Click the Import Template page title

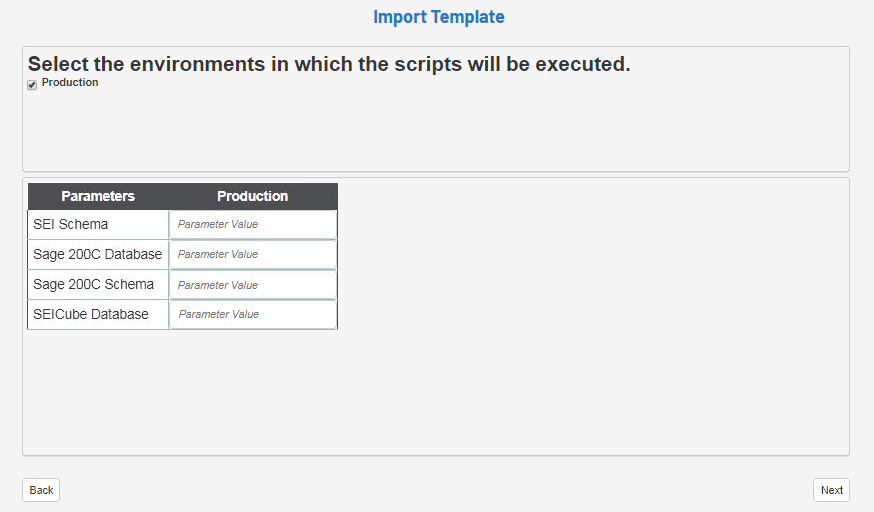438,17
